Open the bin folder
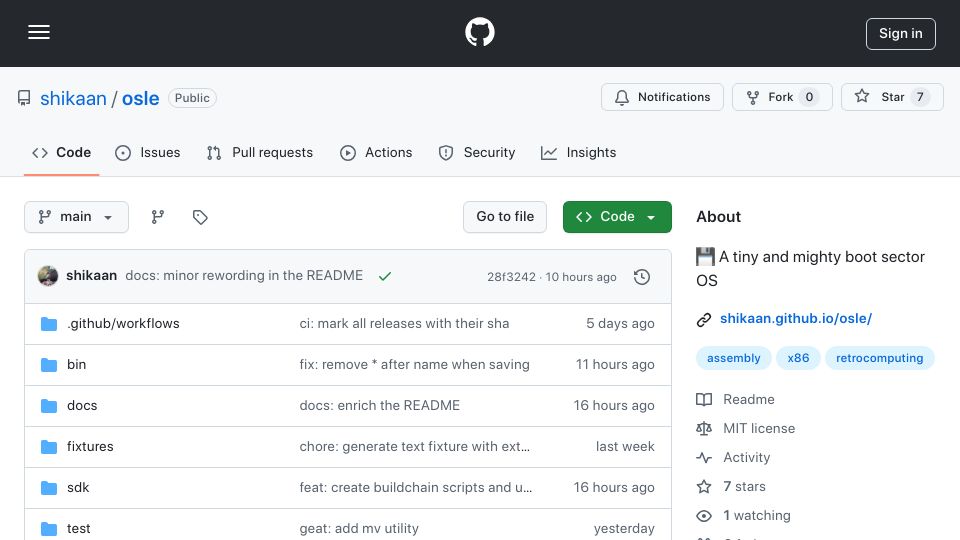The width and height of the screenshot is (960, 540). [x=77, y=364]
